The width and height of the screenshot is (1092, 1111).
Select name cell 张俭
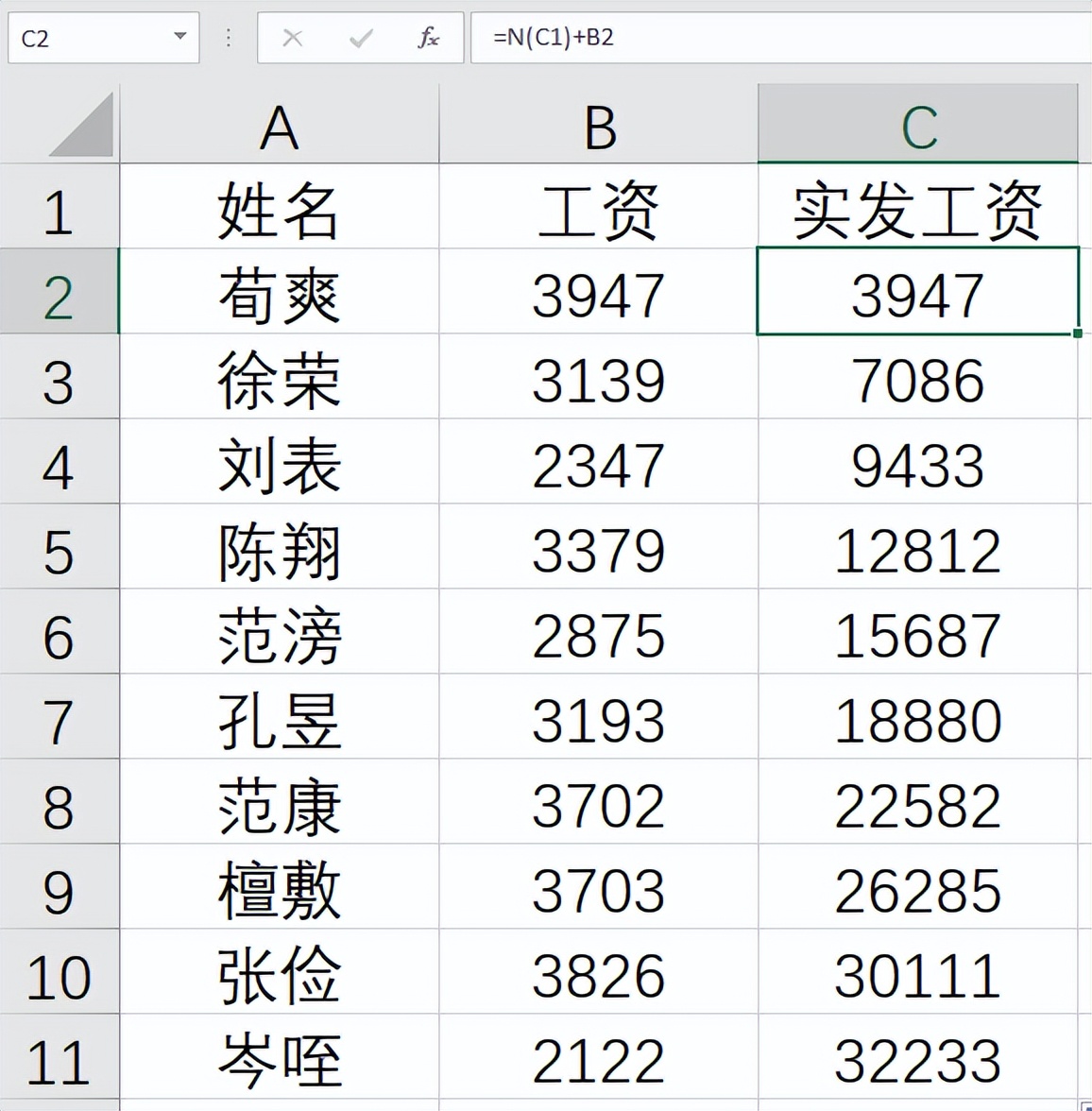(280, 971)
